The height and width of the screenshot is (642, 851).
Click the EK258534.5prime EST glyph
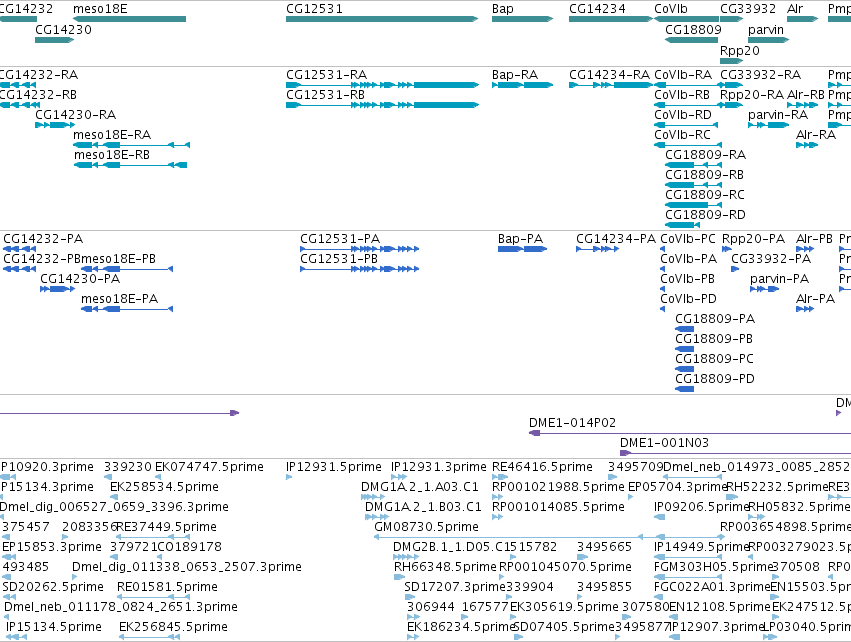[x=113, y=497]
